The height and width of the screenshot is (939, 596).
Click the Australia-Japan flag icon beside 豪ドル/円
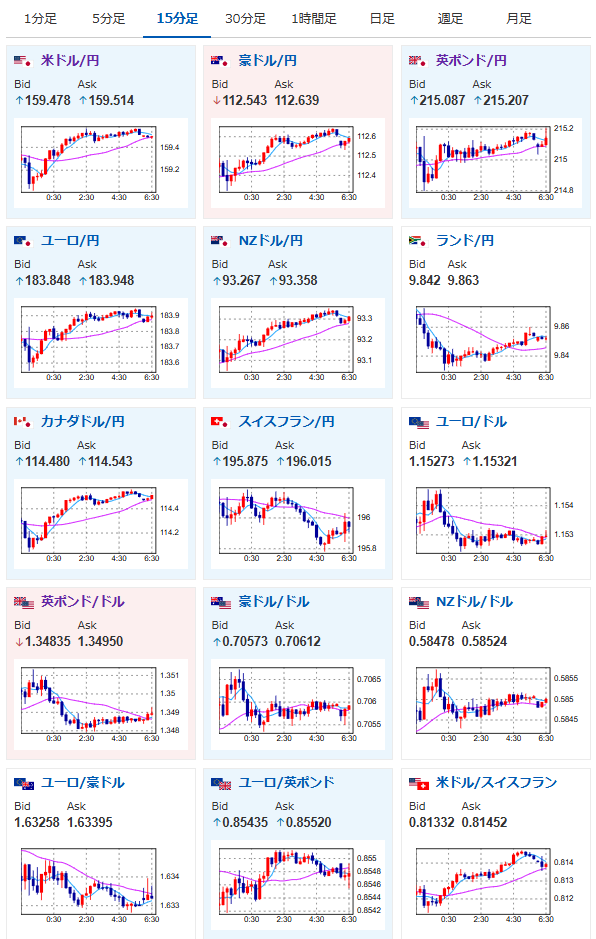(x=220, y=60)
